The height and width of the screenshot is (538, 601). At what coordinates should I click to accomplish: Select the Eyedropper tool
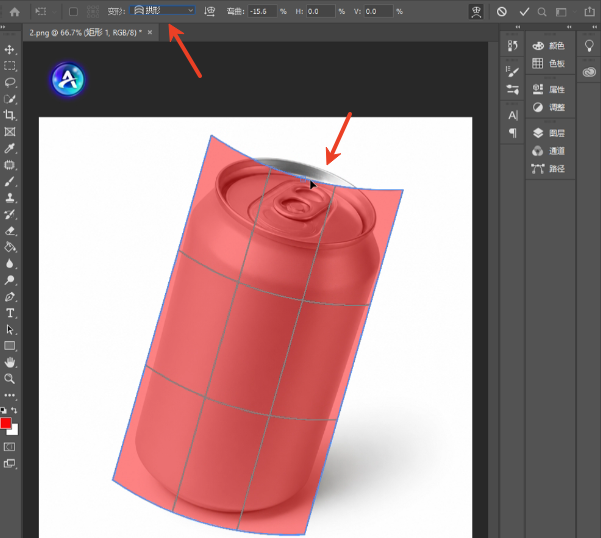[10, 148]
